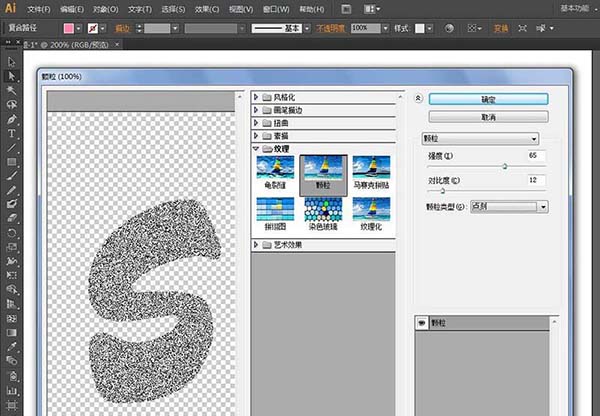
Task: Open the stroke color dropdown arrow
Action: (103, 28)
